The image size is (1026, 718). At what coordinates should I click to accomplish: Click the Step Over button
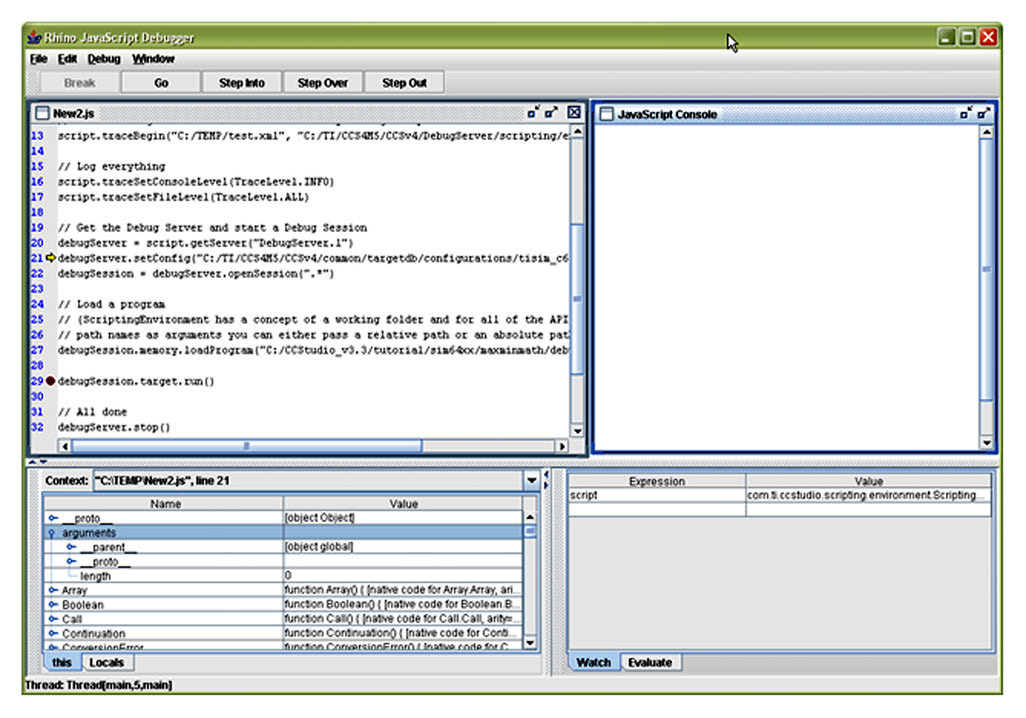coord(322,82)
